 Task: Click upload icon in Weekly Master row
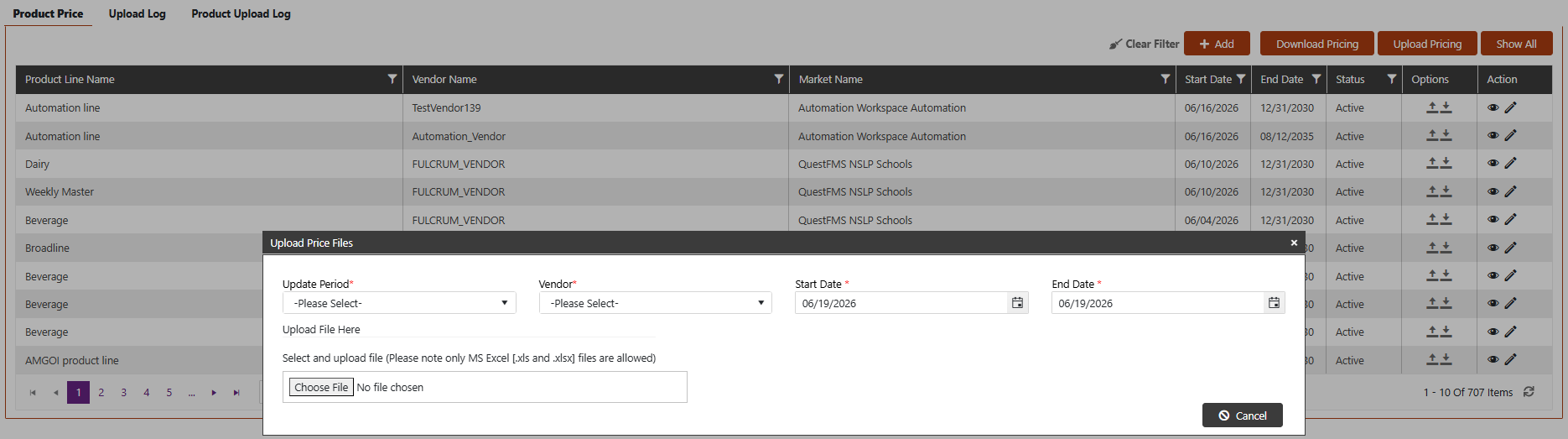tap(1433, 191)
